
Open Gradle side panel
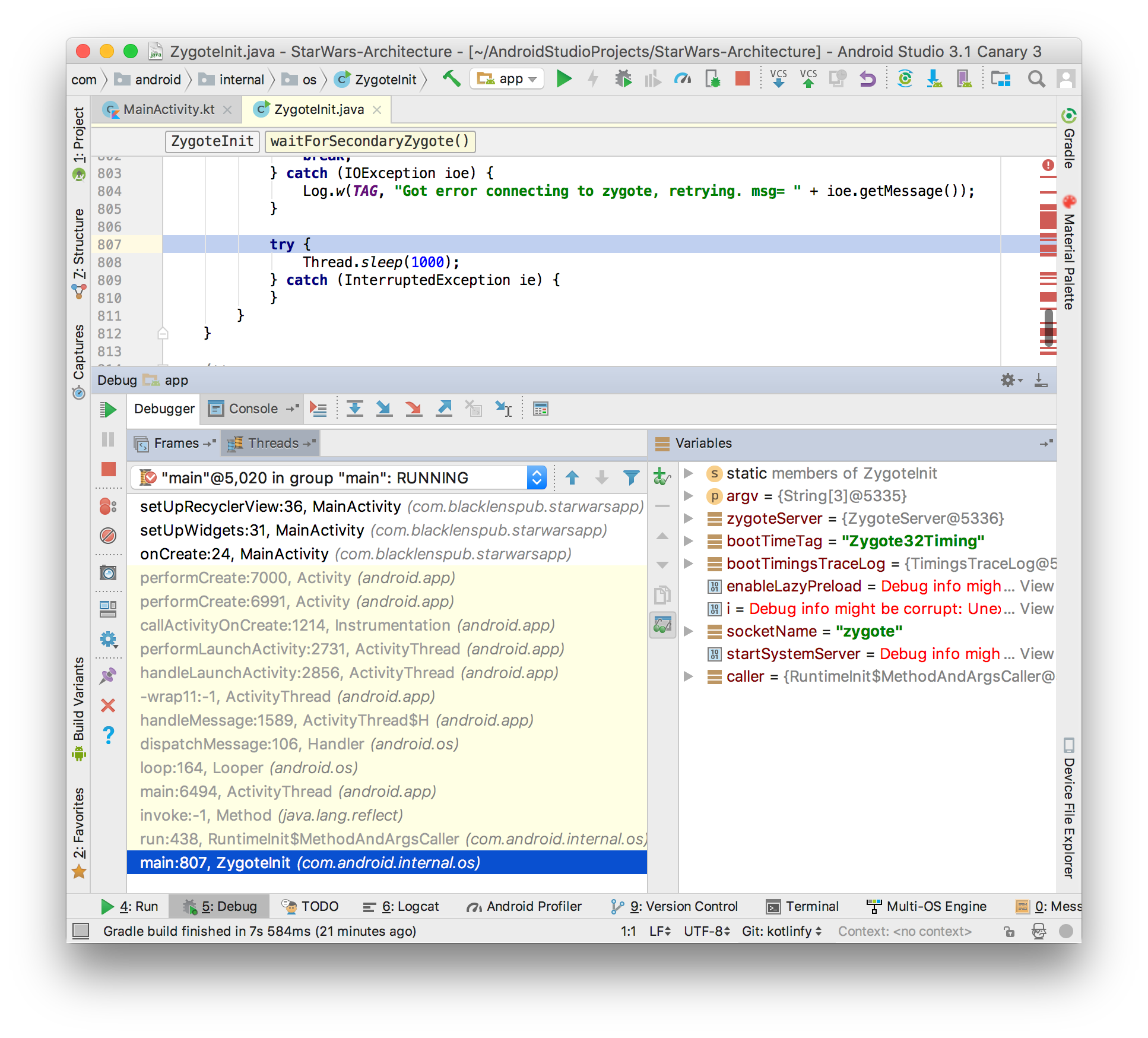[x=1069, y=139]
